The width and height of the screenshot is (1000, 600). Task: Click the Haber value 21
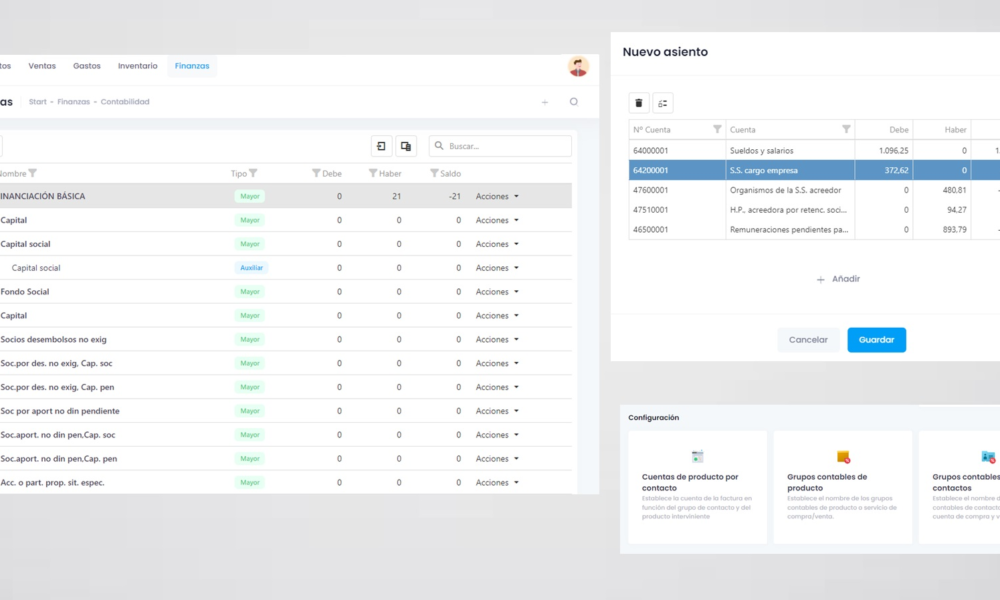(x=397, y=196)
